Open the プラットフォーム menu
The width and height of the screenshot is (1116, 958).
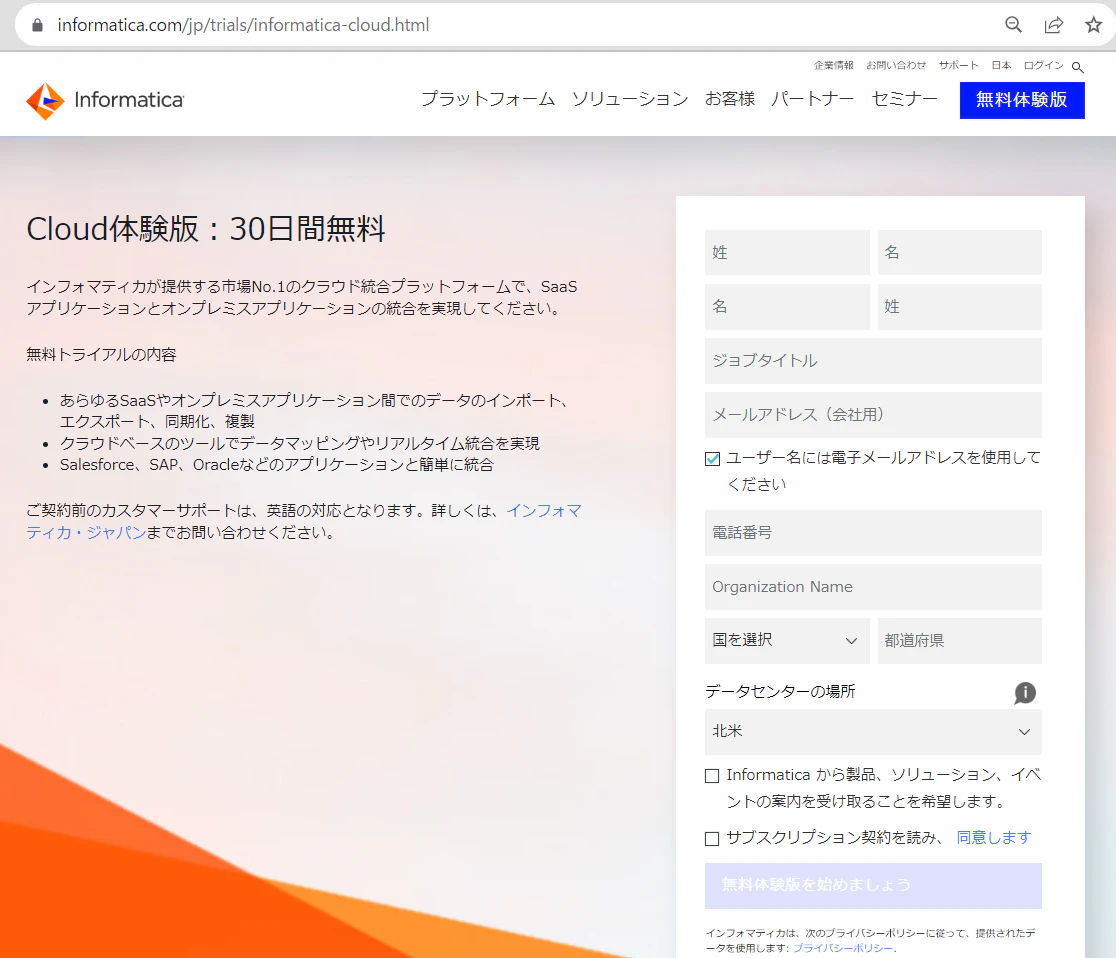(x=488, y=99)
